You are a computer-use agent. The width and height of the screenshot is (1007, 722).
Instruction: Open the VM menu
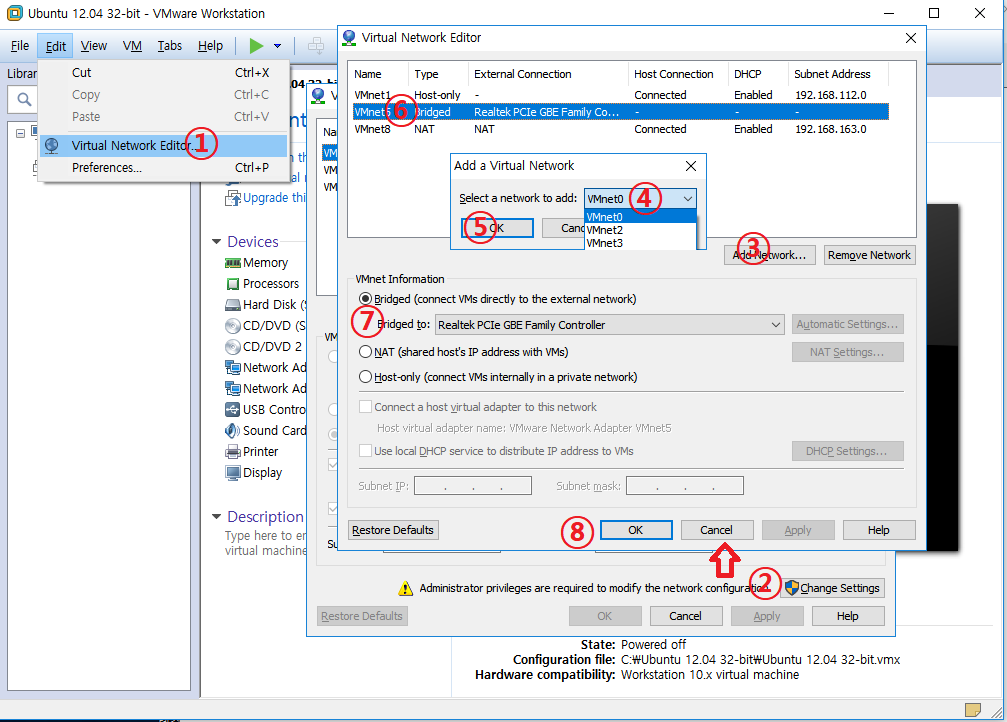pos(133,45)
